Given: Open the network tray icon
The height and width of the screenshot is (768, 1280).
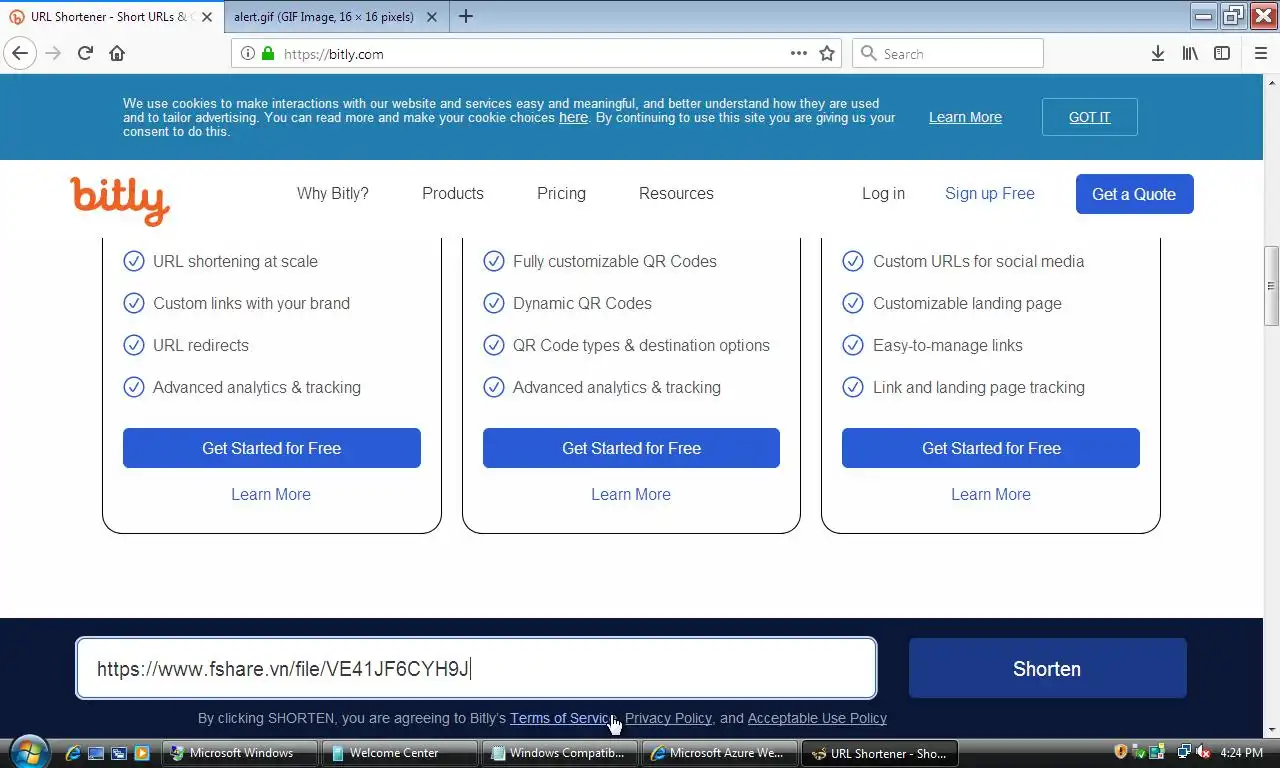Looking at the screenshot, I should coord(1184,752).
